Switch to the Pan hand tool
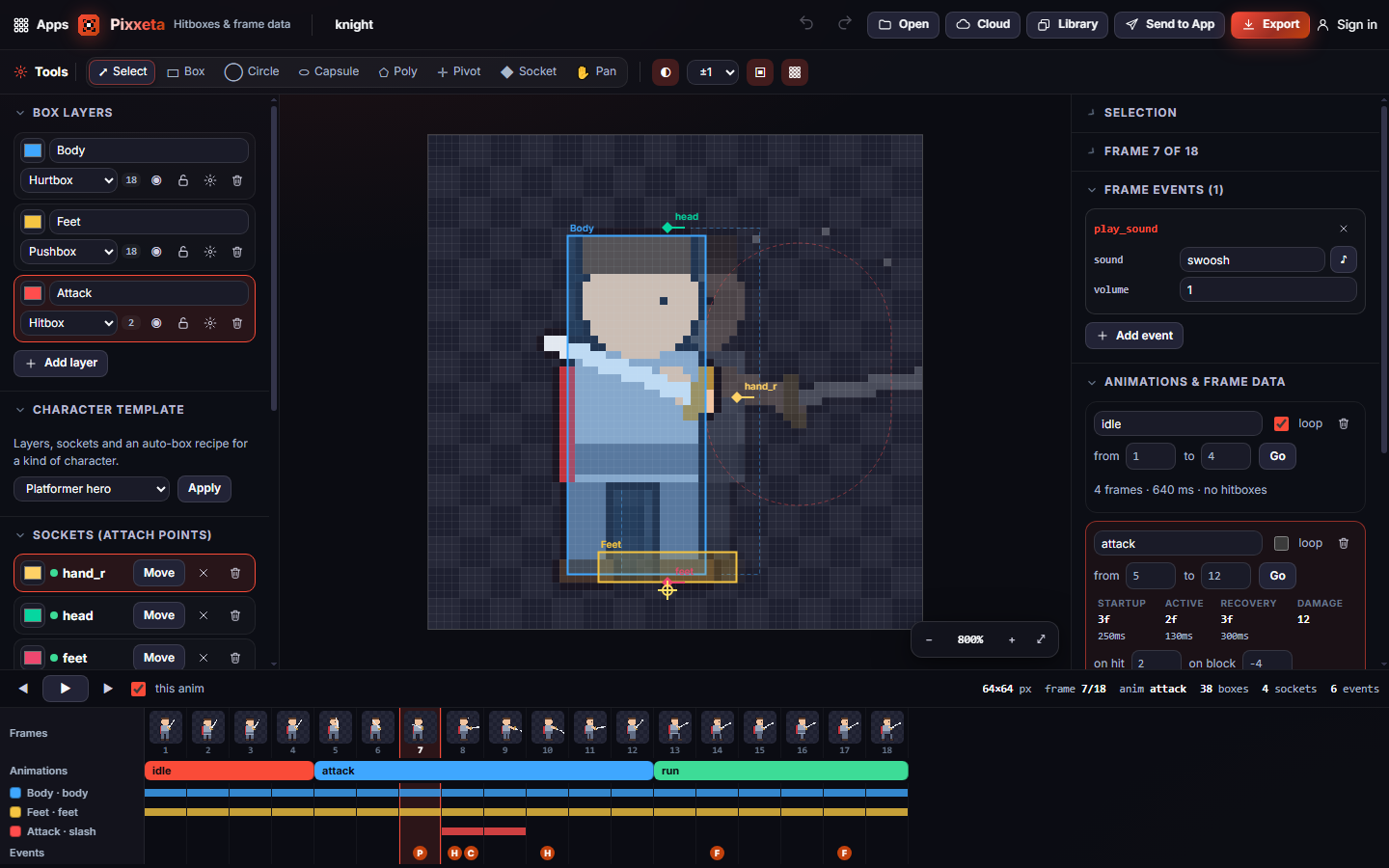 tap(596, 72)
